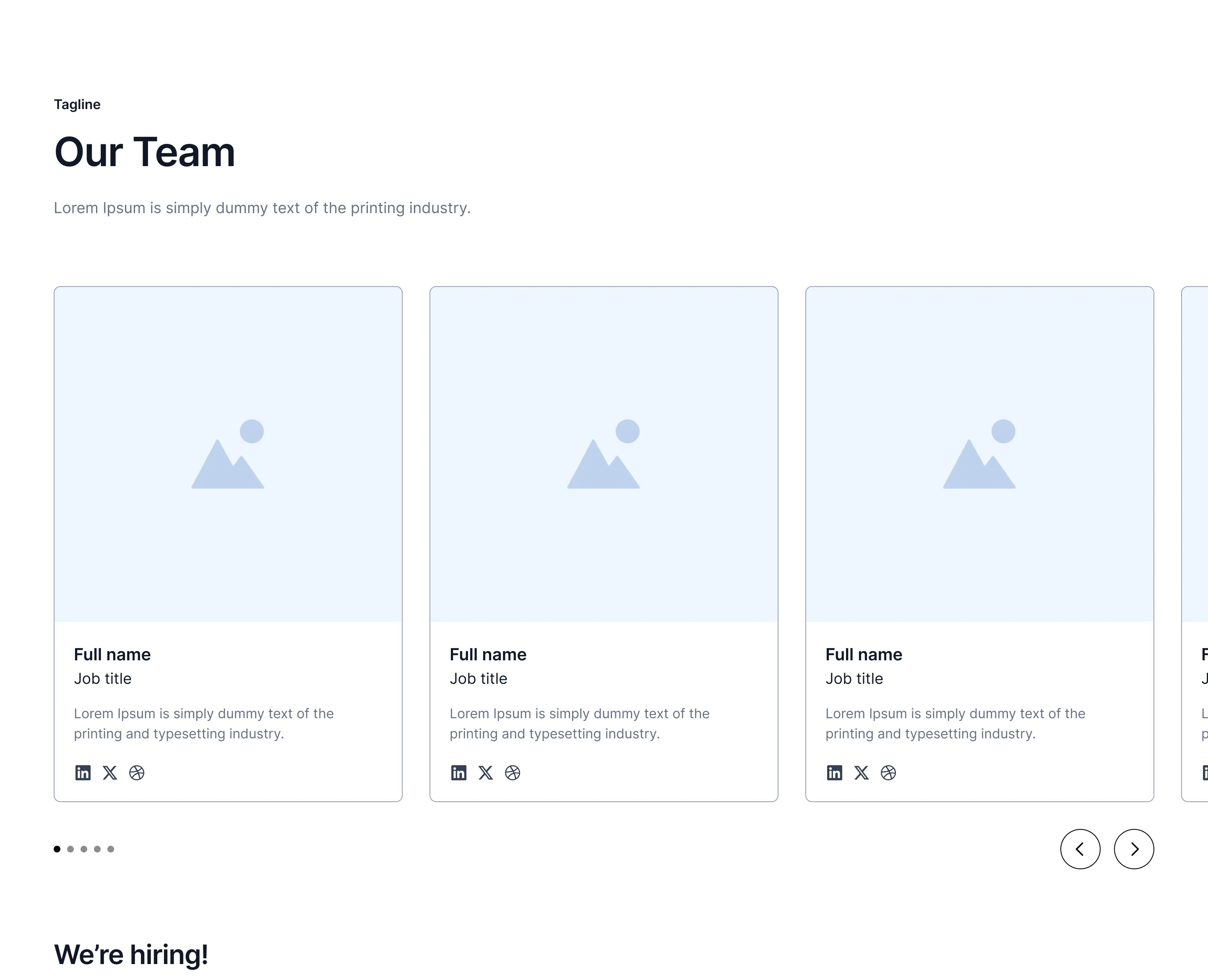Advance carousel with right arrow button
This screenshot has height=980, width=1208.
point(1134,849)
